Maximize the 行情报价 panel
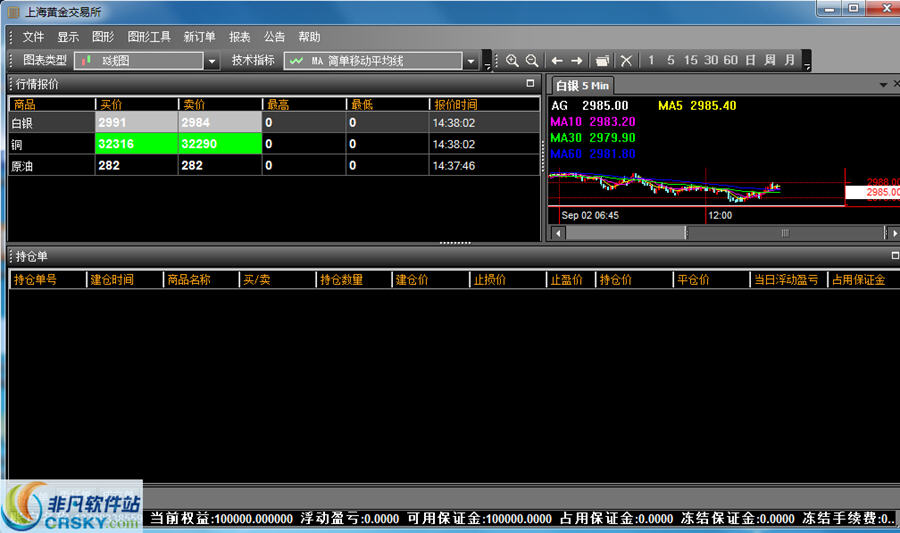The width and height of the screenshot is (900, 533). (x=530, y=83)
